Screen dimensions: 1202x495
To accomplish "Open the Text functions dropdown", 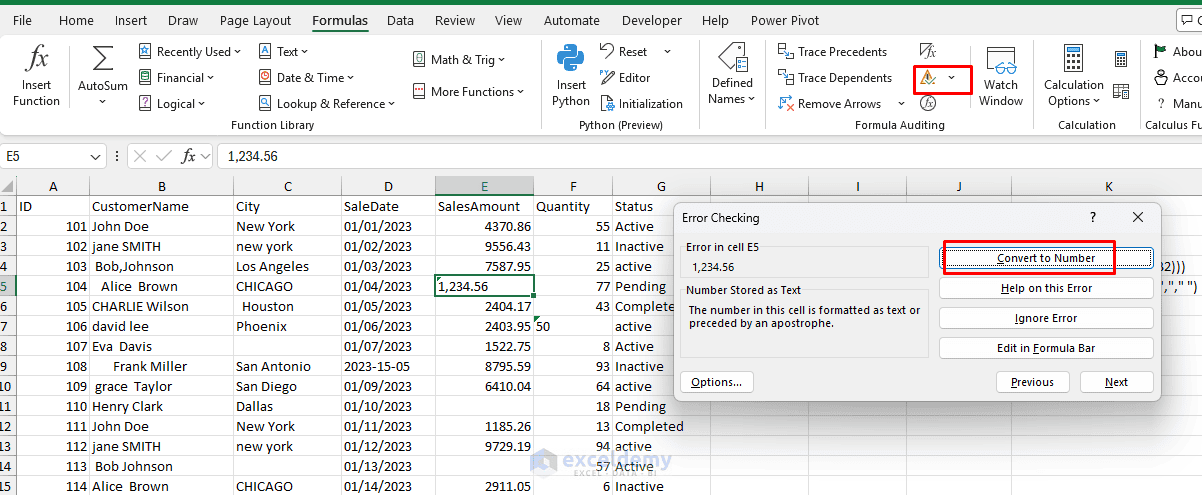I will (283, 52).
